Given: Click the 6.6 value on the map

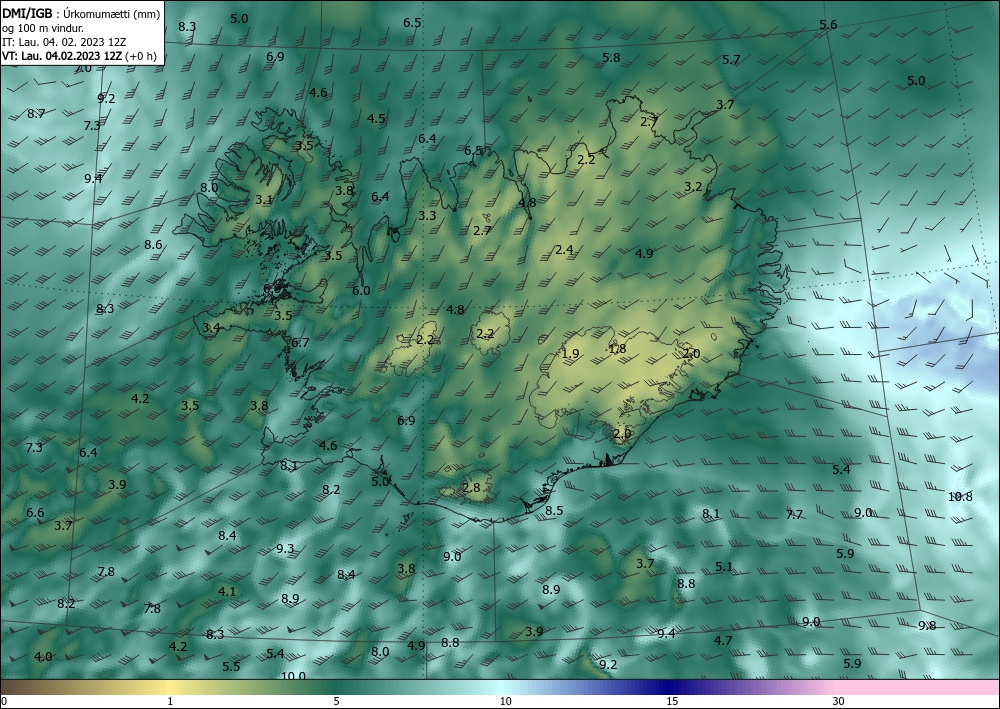Looking at the screenshot, I should click(x=35, y=513).
